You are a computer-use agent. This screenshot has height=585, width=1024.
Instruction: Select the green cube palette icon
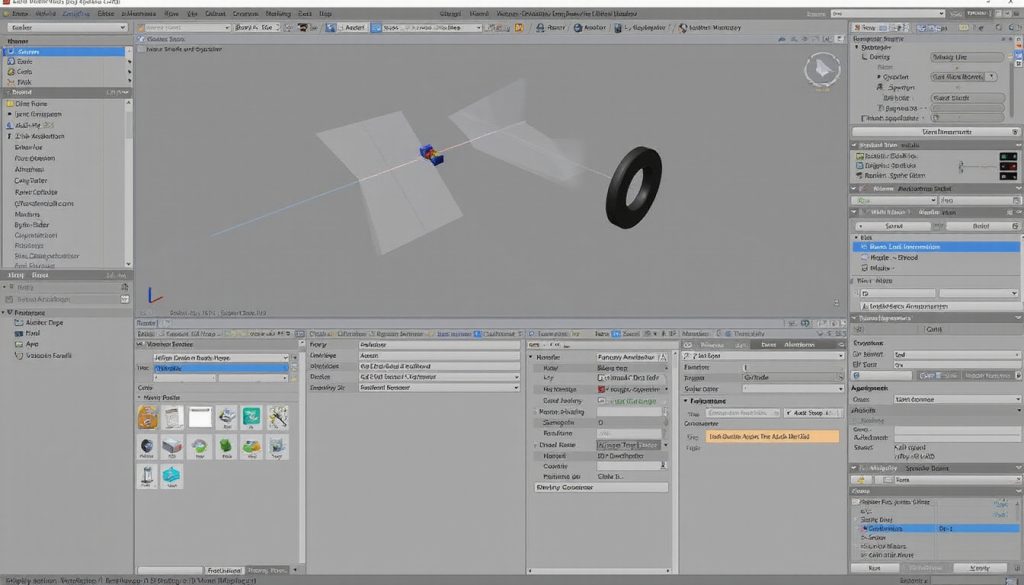[x=225, y=447]
